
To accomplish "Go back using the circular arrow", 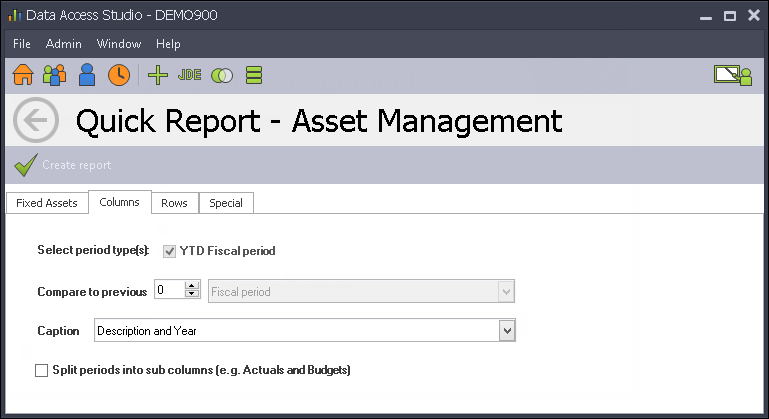I will (36, 120).
